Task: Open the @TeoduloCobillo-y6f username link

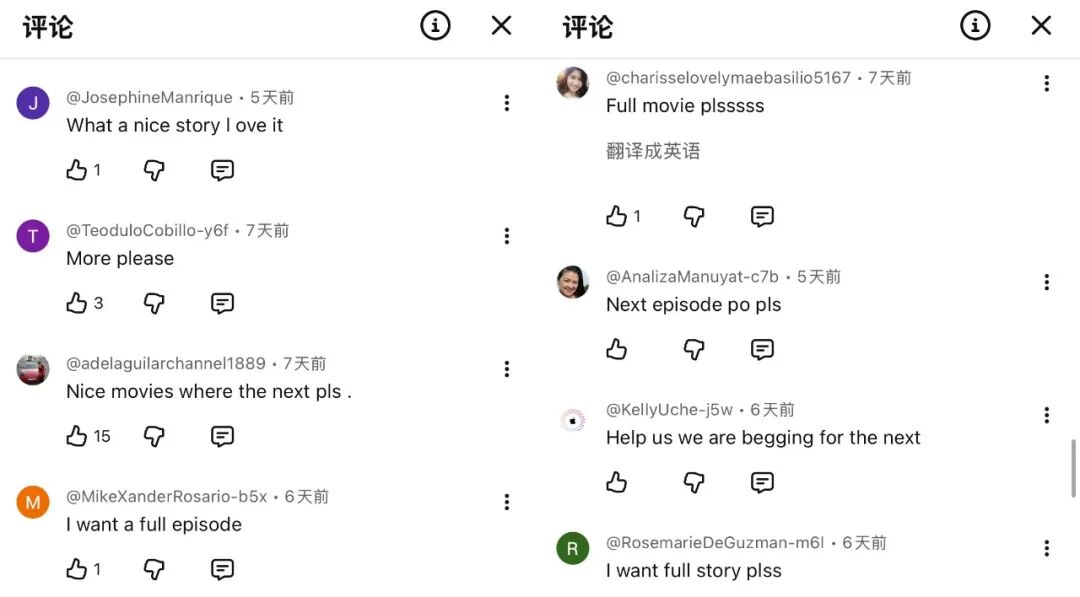Action: click(x=147, y=231)
